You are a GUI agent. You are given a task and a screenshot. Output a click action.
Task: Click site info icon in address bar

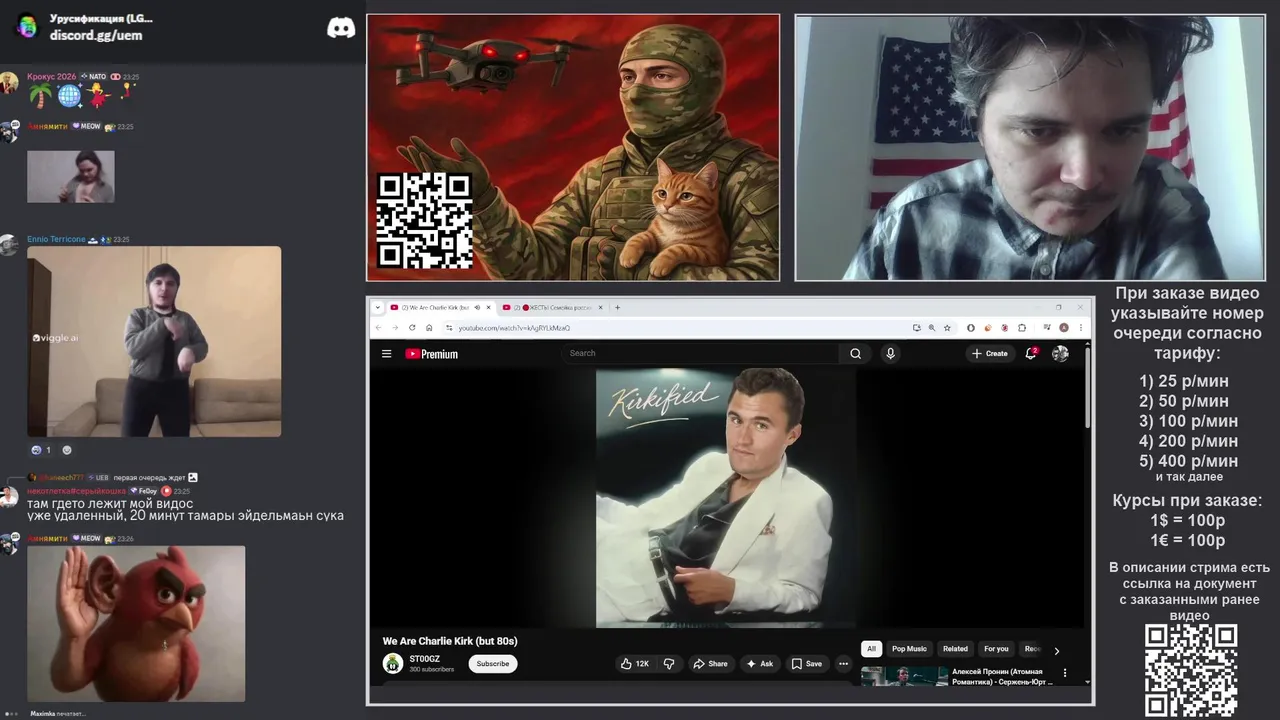[x=449, y=328]
